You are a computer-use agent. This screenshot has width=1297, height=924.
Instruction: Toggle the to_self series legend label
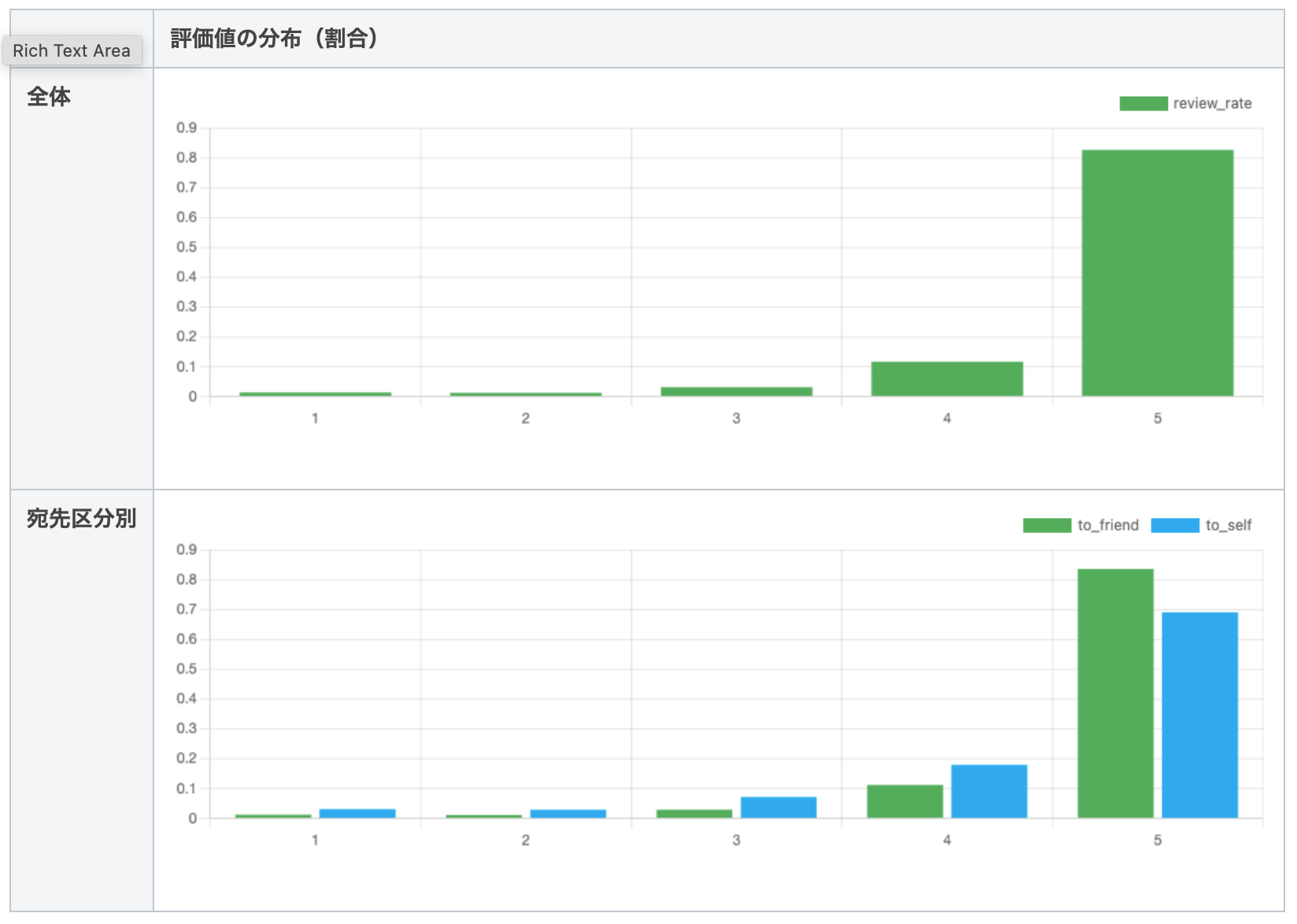point(1228,525)
